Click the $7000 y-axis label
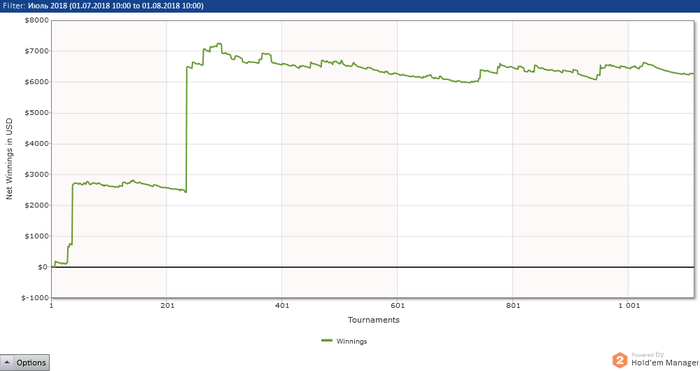Viewport: 700px width, 371px height. pos(37,51)
